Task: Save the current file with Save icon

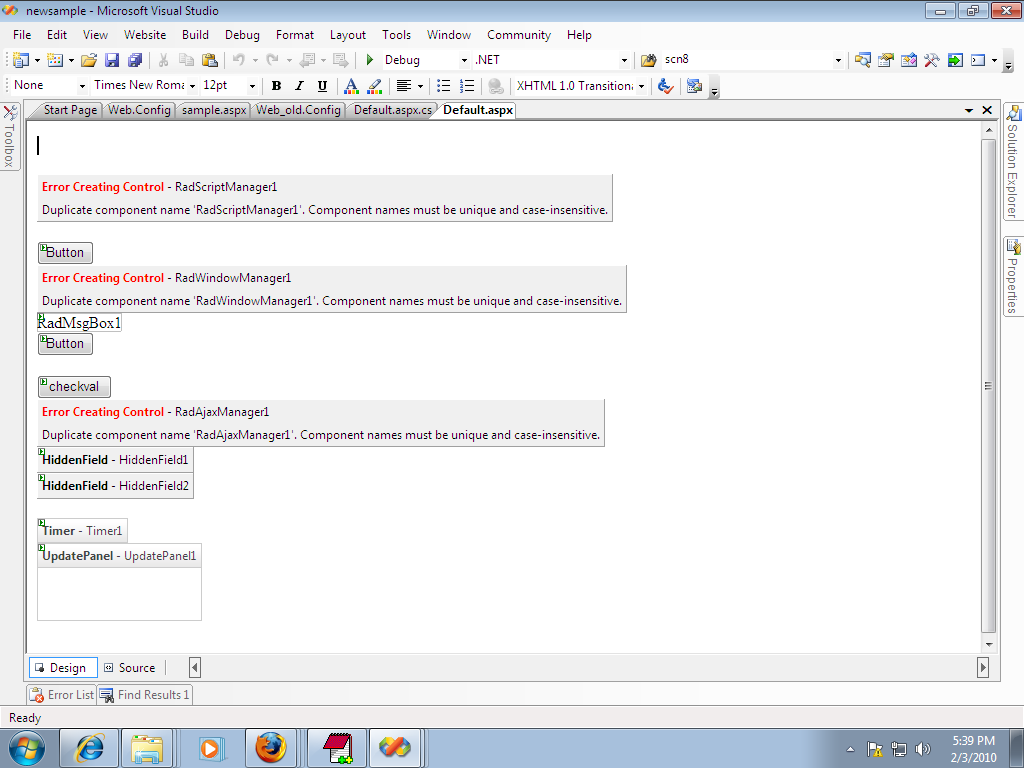Action: (112, 60)
